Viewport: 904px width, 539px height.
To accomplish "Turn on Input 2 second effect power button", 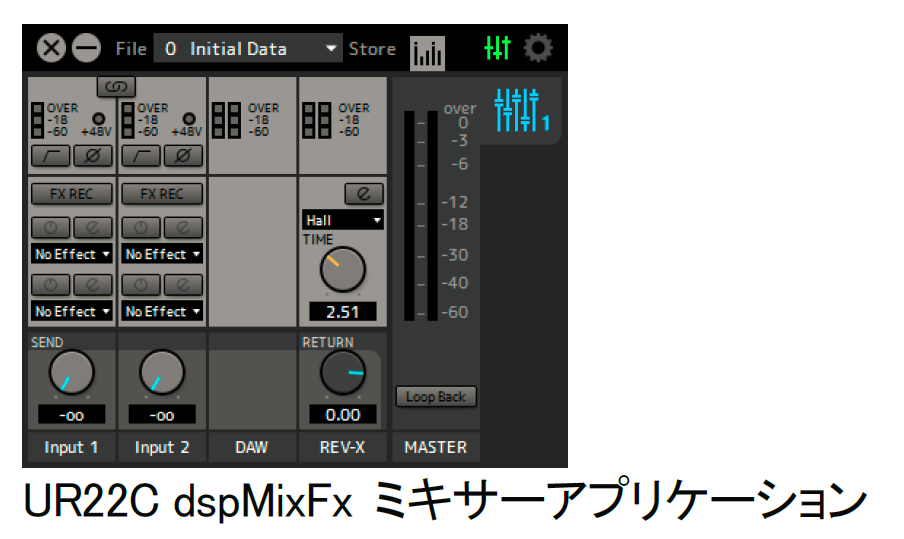I will tap(141, 284).
